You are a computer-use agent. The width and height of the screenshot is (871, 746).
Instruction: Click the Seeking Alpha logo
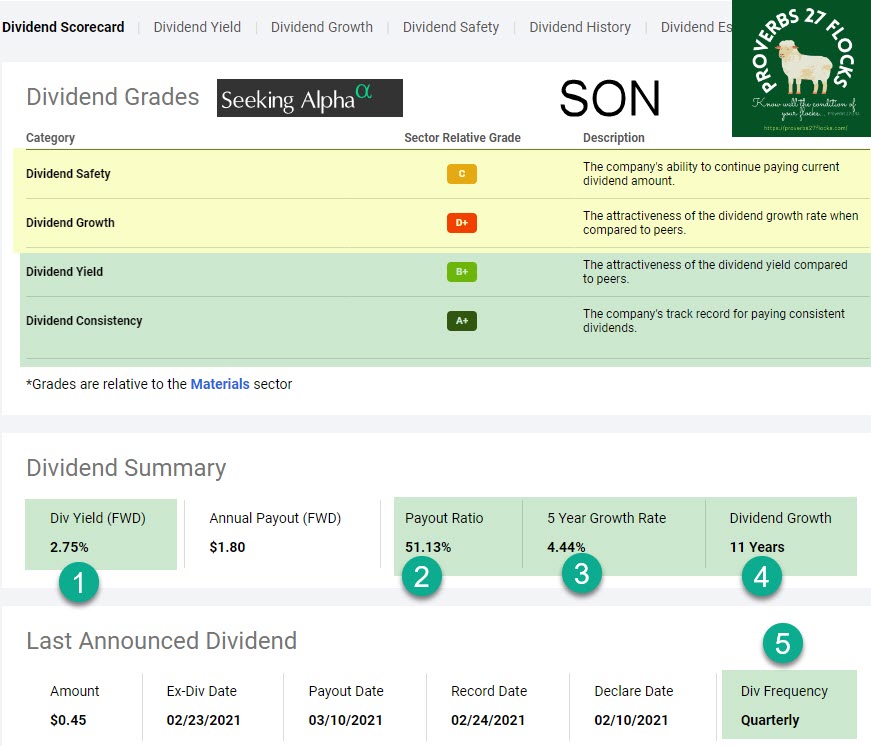pos(309,98)
